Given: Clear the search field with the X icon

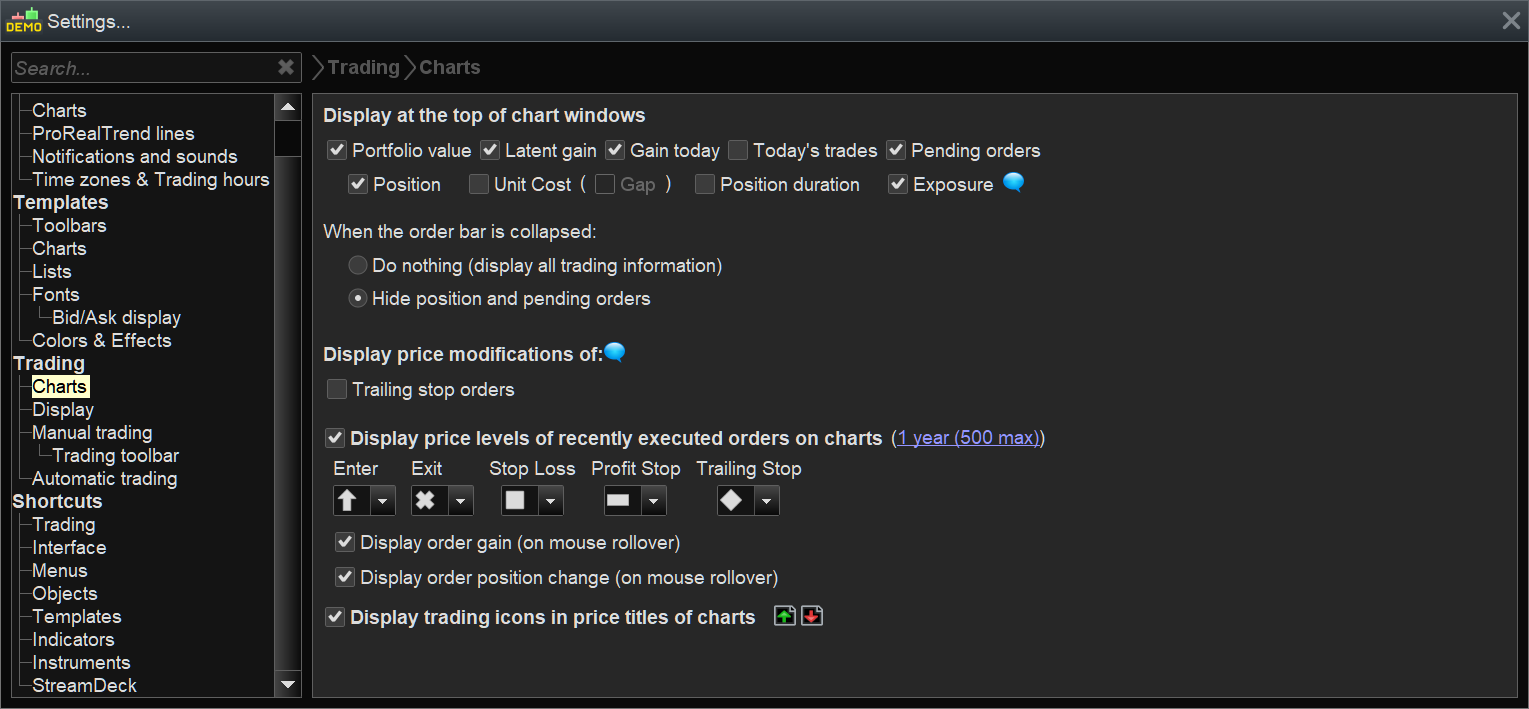Looking at the screenshot, I should click(286, 68).
